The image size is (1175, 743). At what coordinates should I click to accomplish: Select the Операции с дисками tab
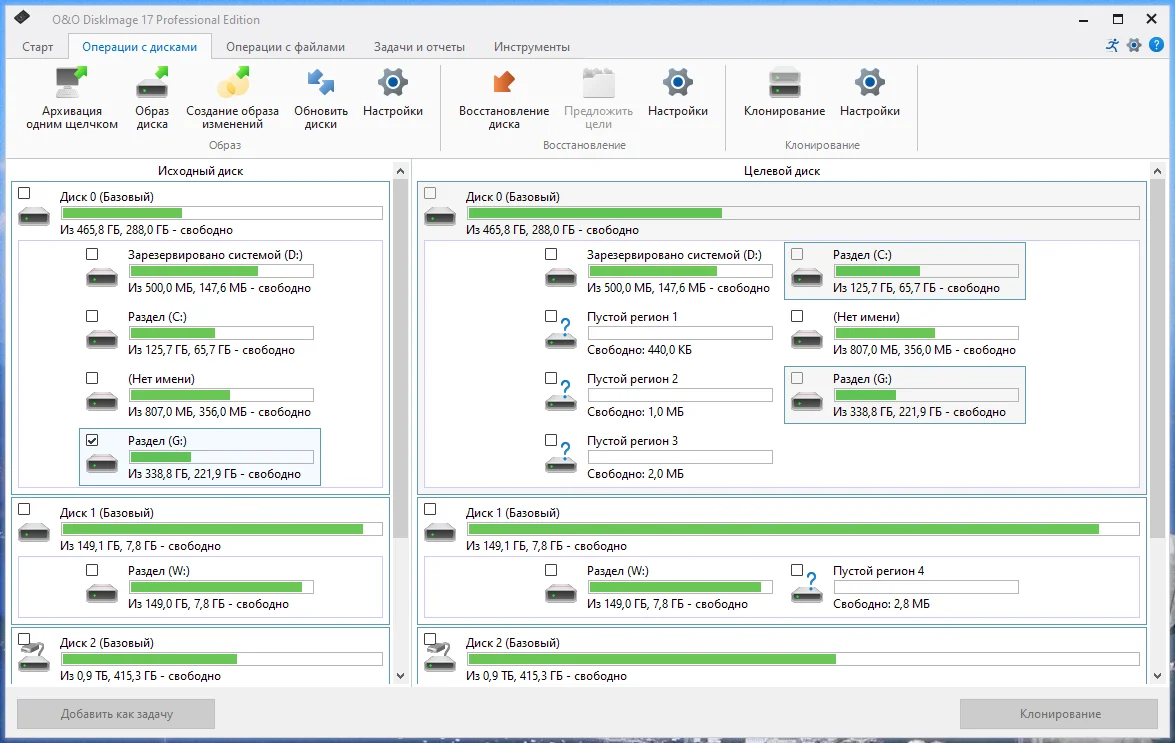point(139,46)
